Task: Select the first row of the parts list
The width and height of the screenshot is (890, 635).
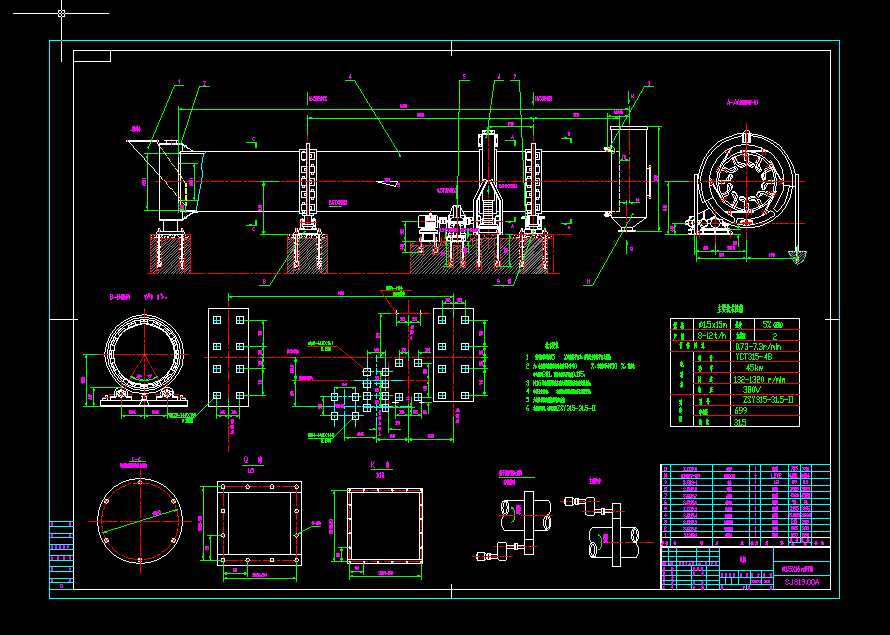Action: click(x=734, y=467)
